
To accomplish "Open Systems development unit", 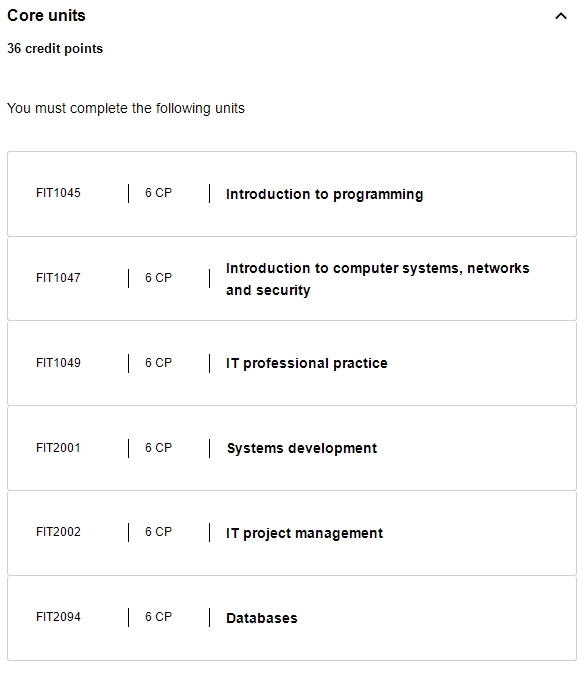I will click(x=302, y=448).
